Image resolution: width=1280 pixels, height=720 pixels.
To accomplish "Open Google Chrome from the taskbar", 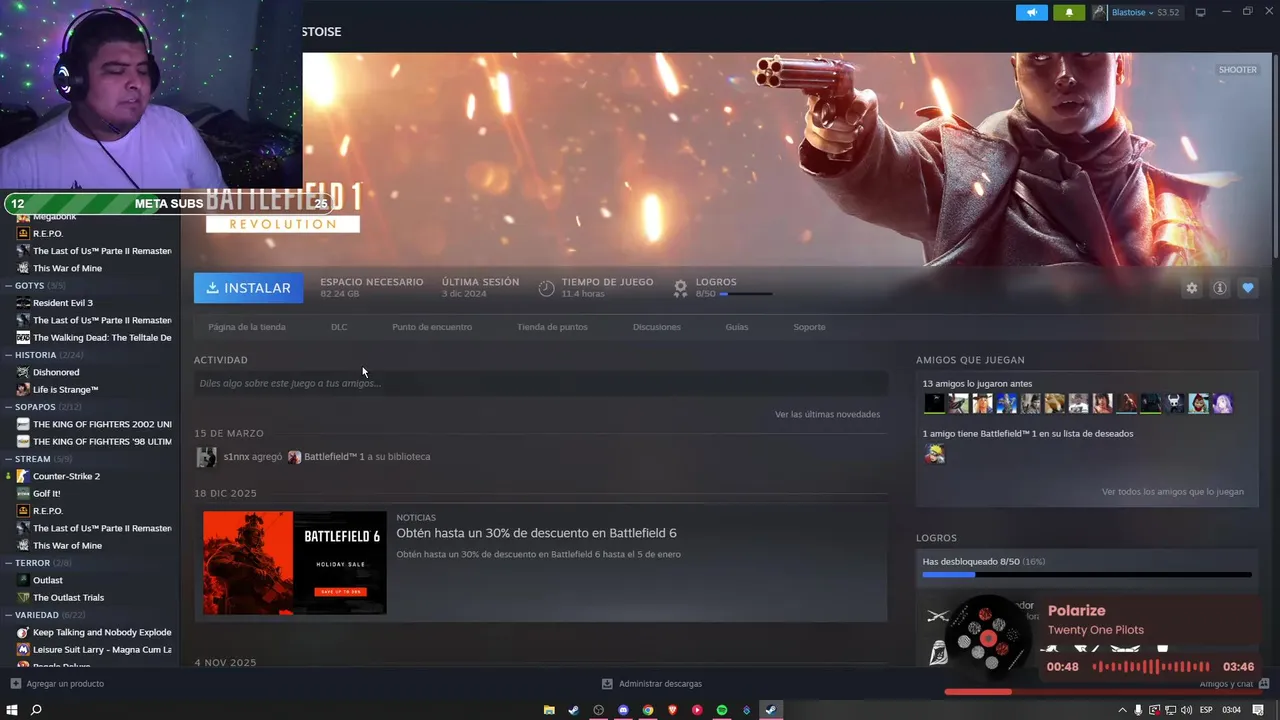I will [x=648, y=710].
